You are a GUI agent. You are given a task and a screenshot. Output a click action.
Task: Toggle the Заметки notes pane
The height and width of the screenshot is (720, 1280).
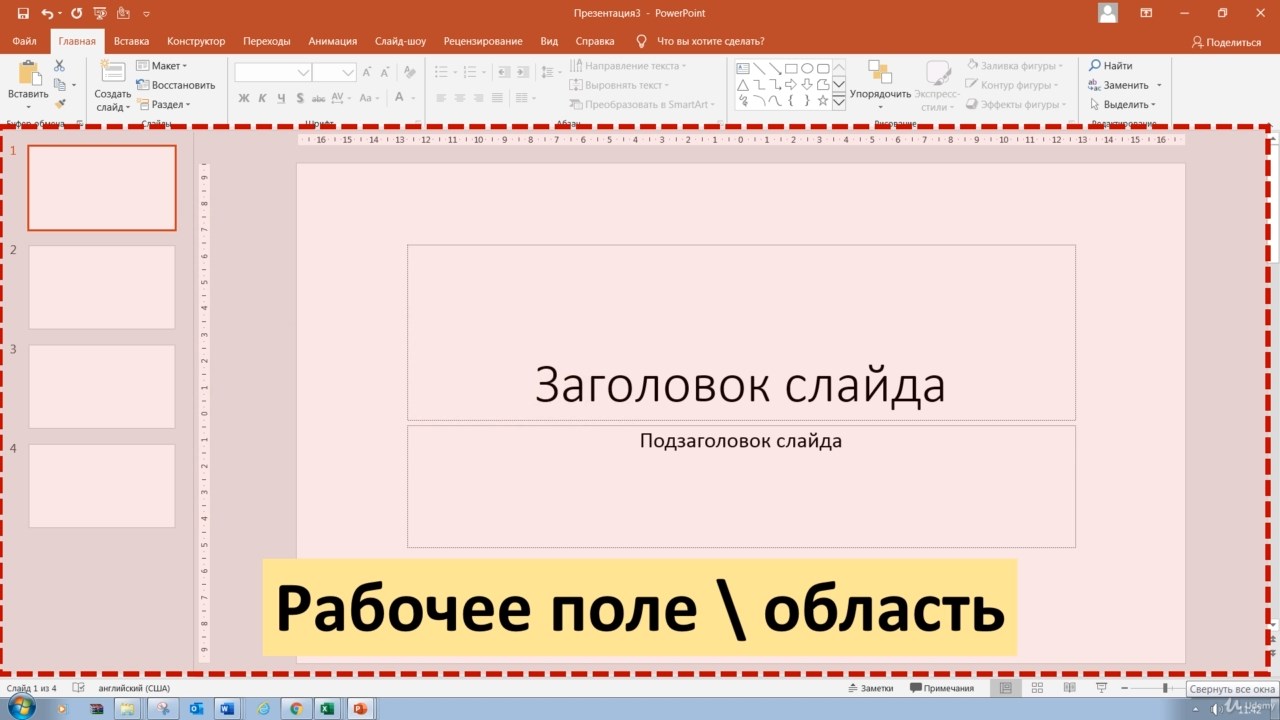click(869, 688)
